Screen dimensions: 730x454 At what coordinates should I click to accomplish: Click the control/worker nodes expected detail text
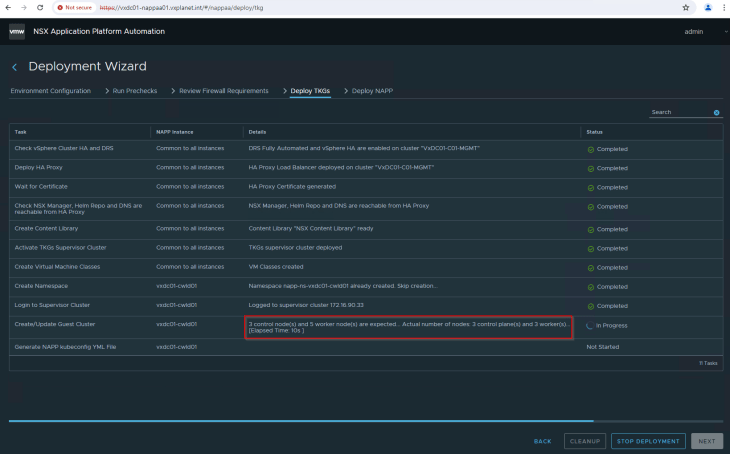[409, 327]
